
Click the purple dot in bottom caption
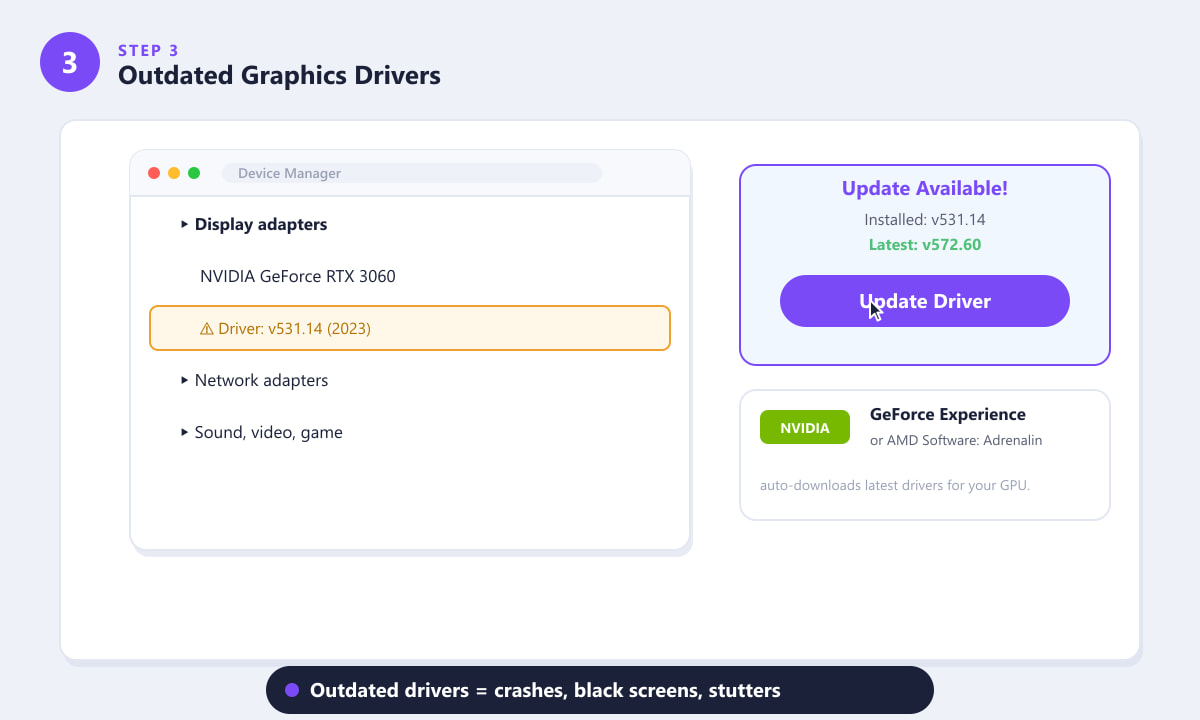coord(292,690)
